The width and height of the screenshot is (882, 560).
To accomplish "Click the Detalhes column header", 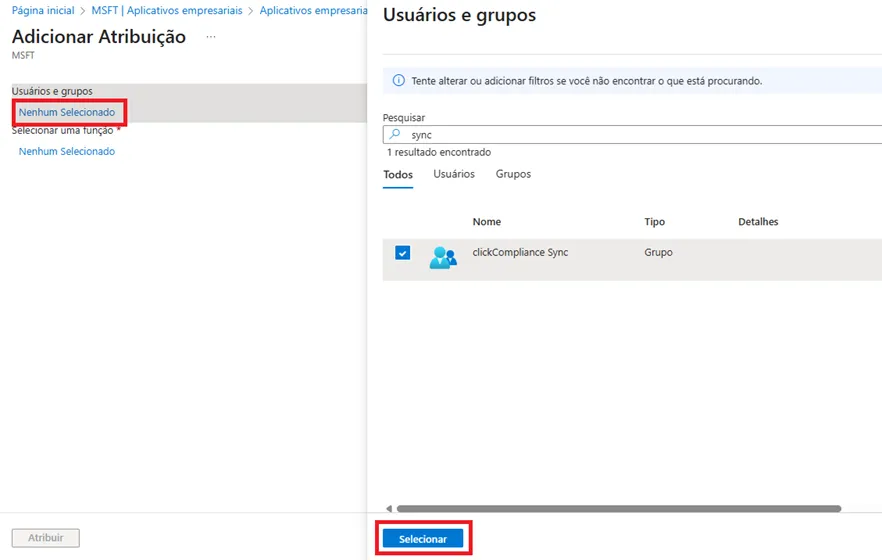I will 758,222.
